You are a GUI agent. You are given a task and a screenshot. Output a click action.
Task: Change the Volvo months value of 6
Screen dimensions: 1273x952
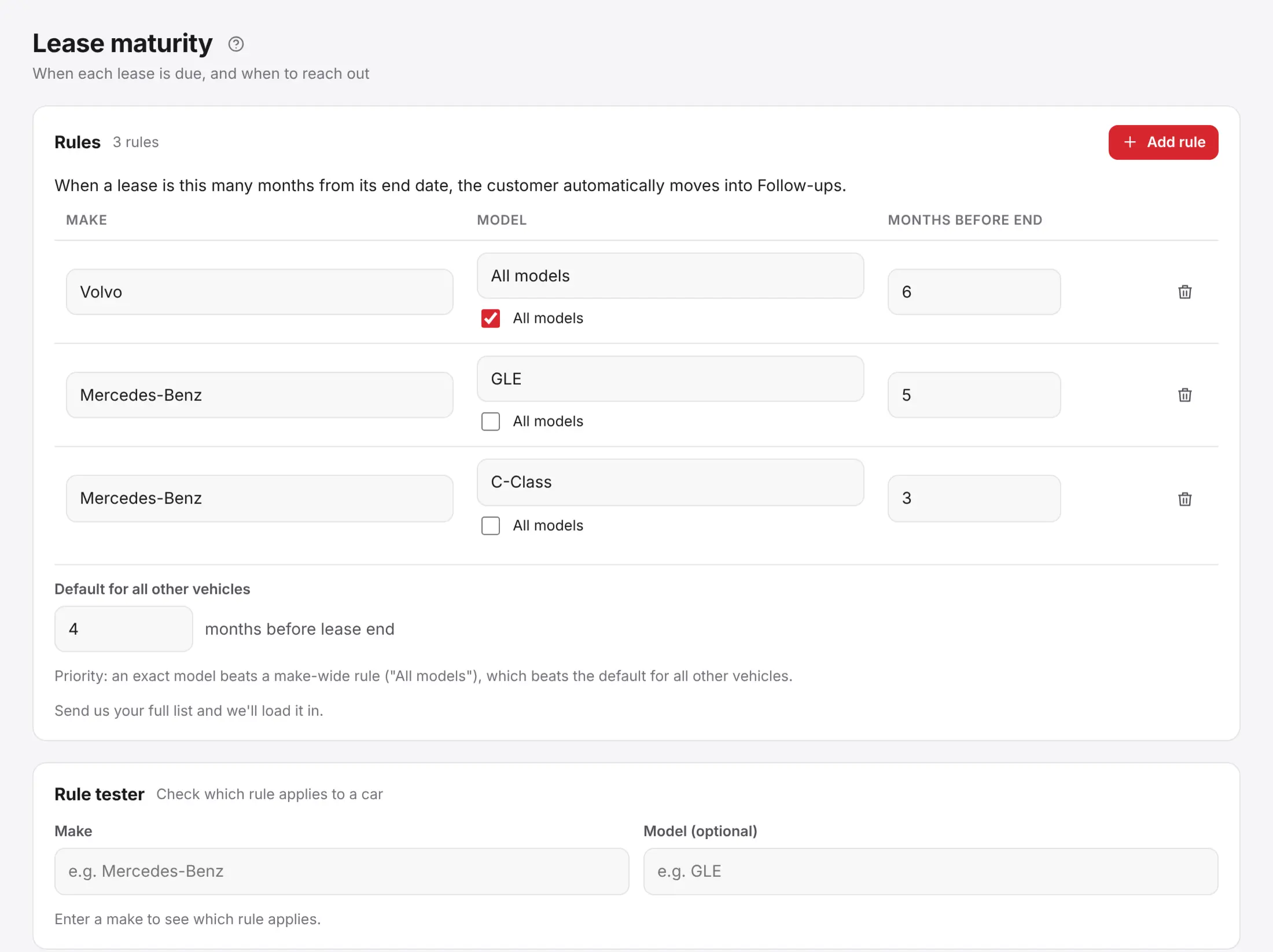tap(974, 292)
